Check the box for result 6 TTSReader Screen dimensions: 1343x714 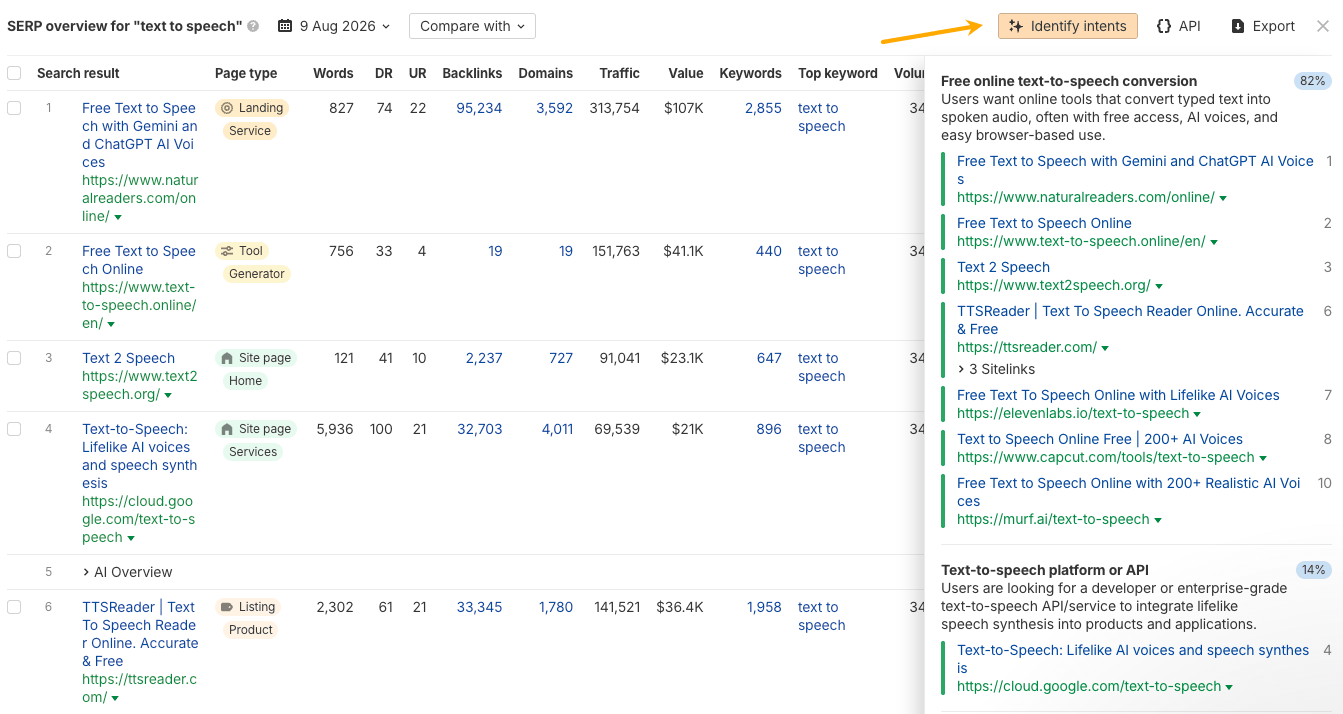[14, 607]
